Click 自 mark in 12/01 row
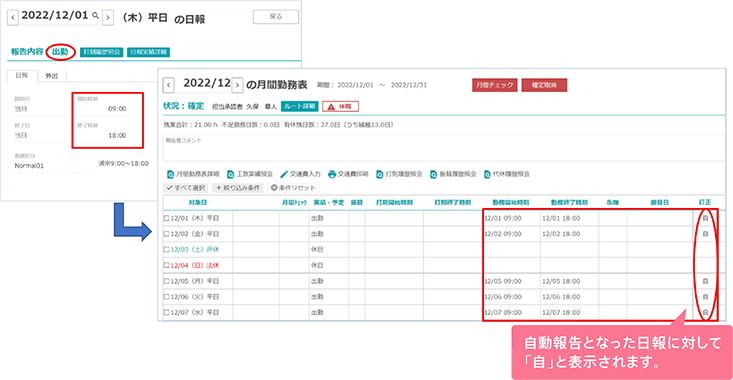This screenshot has width=733, height=380. [705, 218]
